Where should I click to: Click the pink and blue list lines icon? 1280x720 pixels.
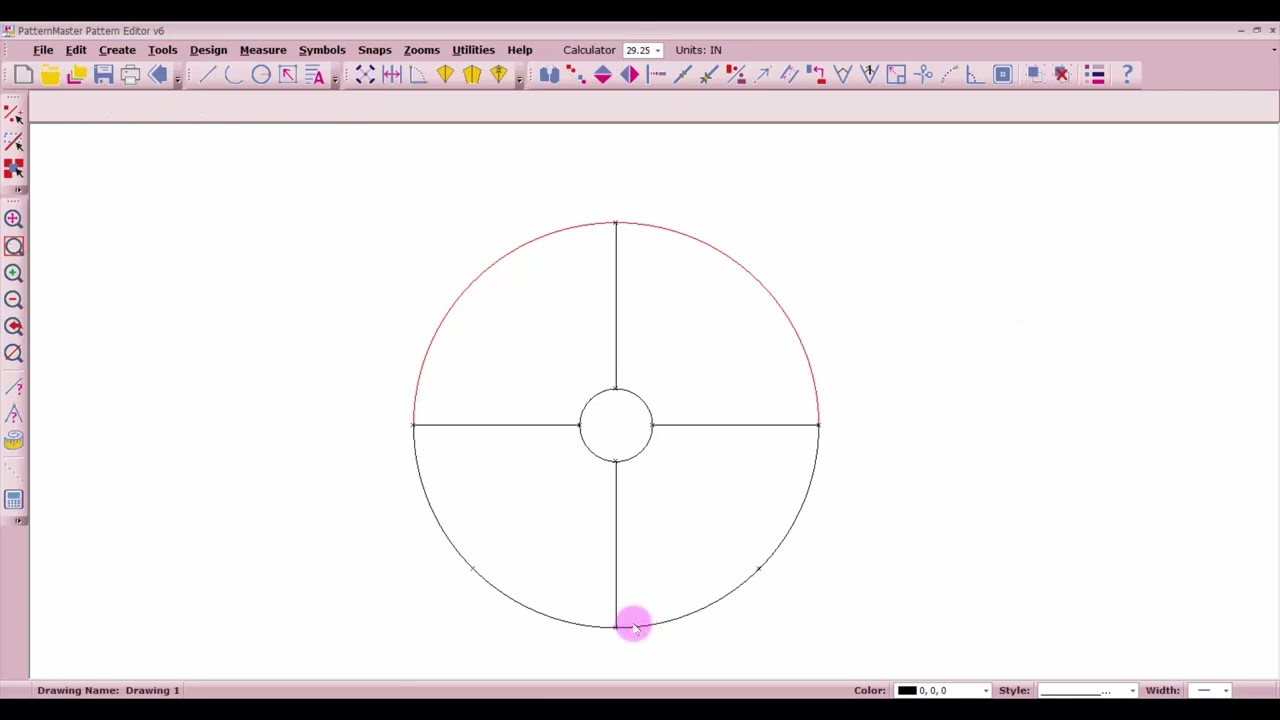point(1095,74)
